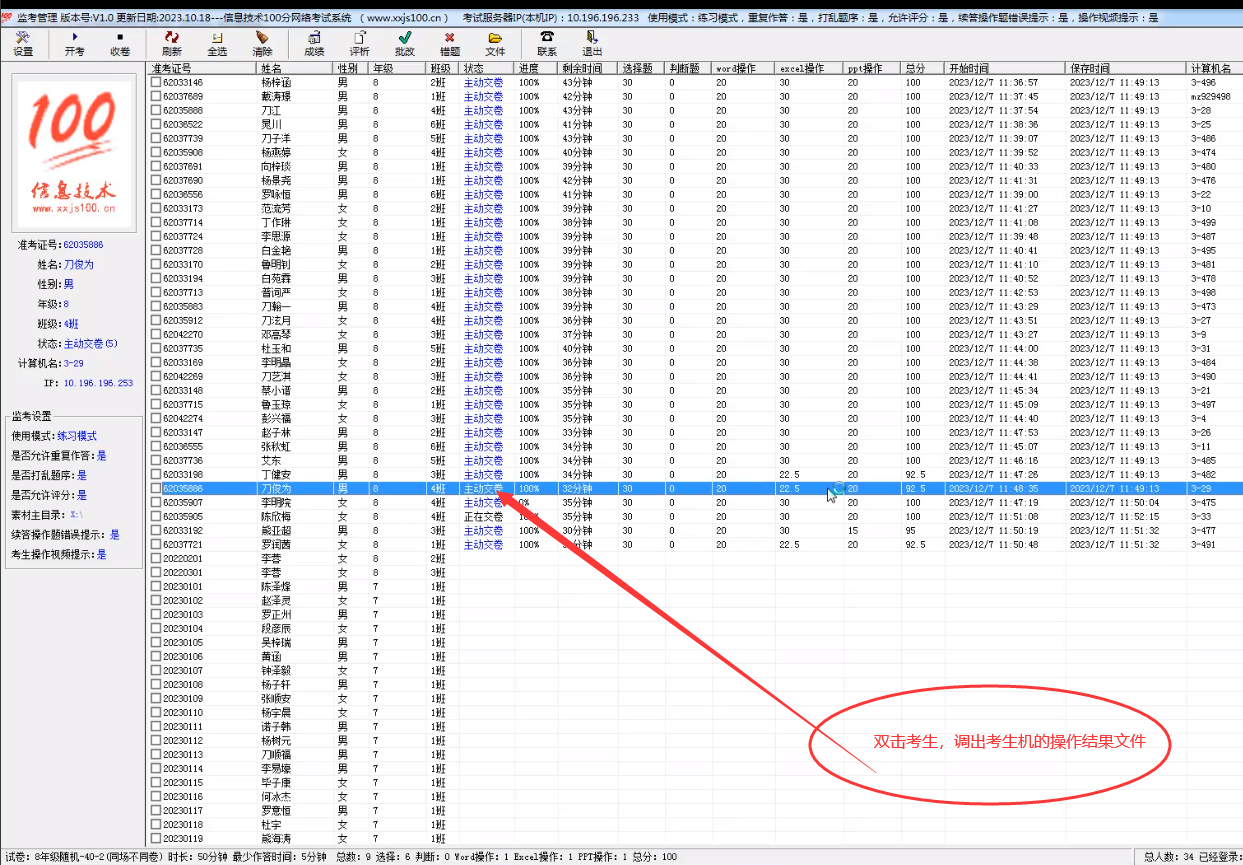Tick the checkbox for ID 20230101

click(x=156, y=586)
